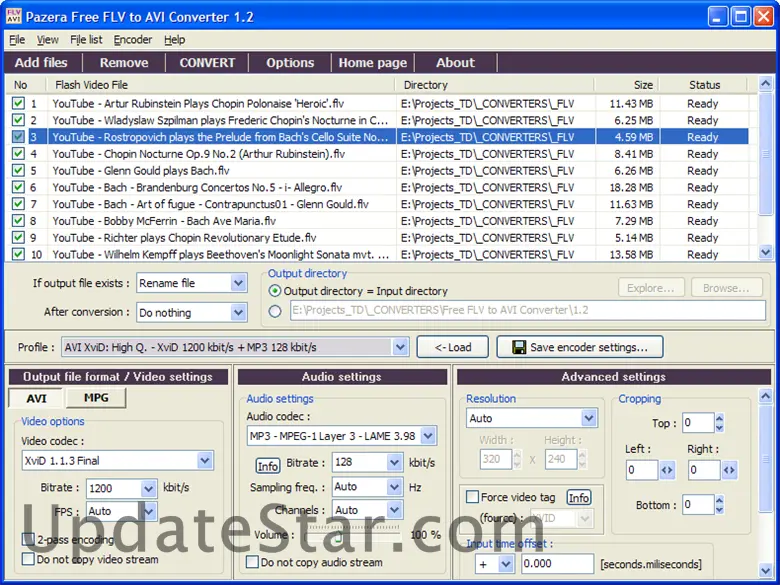Enable 2-pass encoding

click(x=28, y=539)
